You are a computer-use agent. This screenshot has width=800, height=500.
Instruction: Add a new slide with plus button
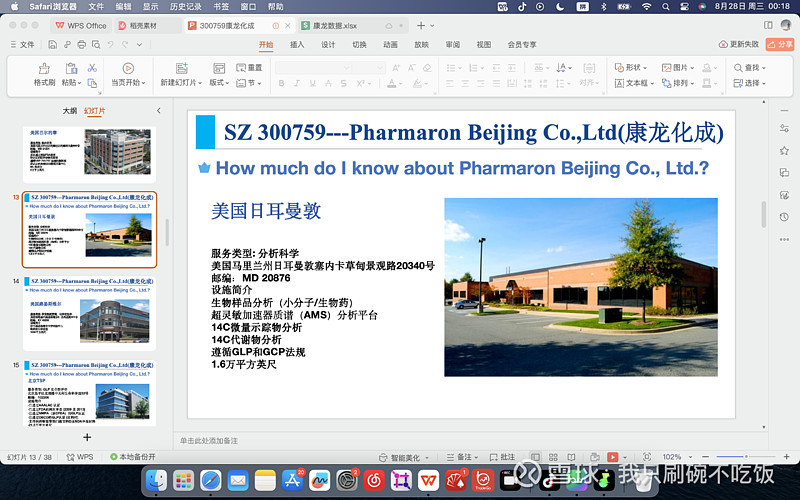87,437
